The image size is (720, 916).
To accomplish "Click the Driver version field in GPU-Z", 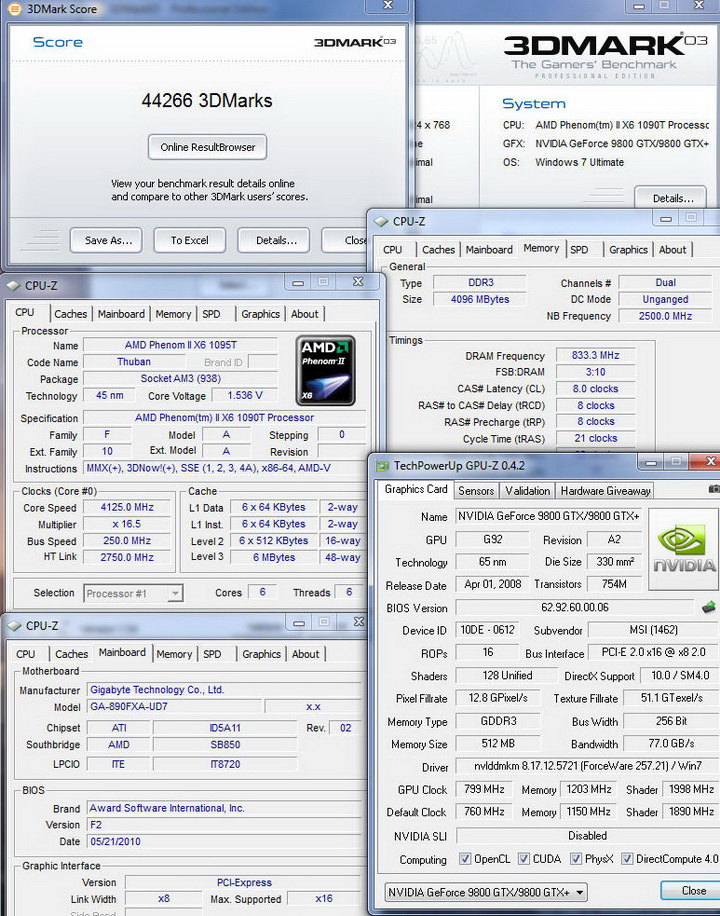I will click(x=586, y=766).
